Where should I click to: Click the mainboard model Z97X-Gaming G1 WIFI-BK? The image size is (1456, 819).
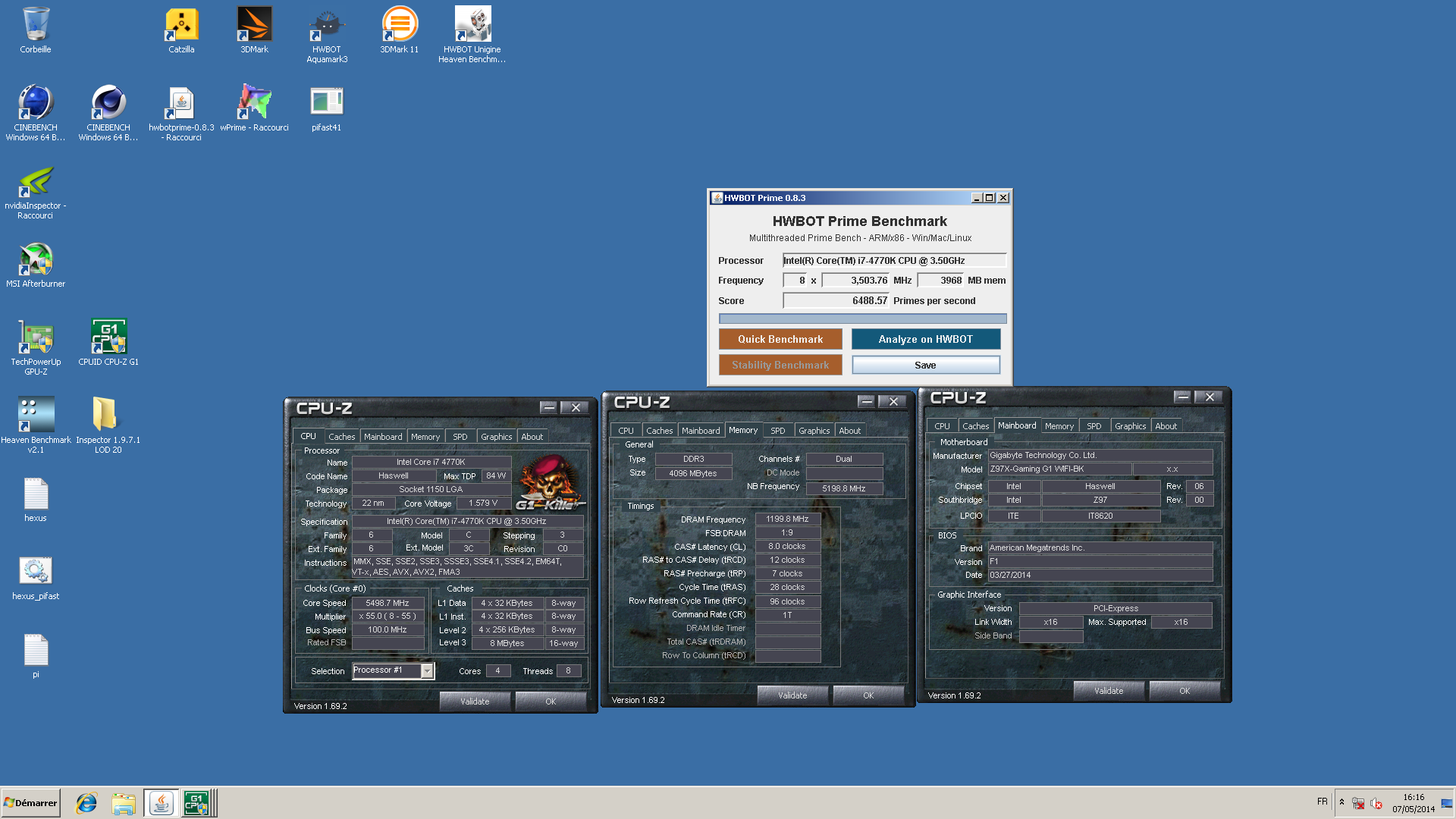1059,469
